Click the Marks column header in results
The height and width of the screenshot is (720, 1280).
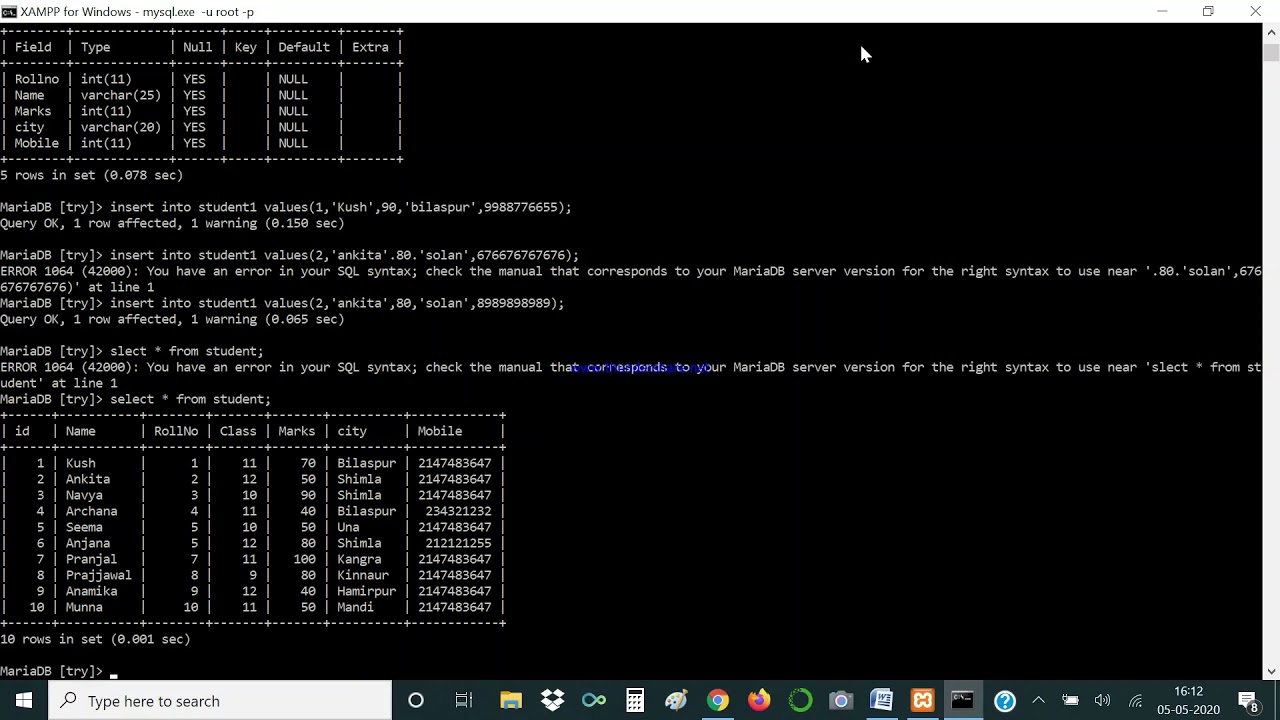click(296, 431)
